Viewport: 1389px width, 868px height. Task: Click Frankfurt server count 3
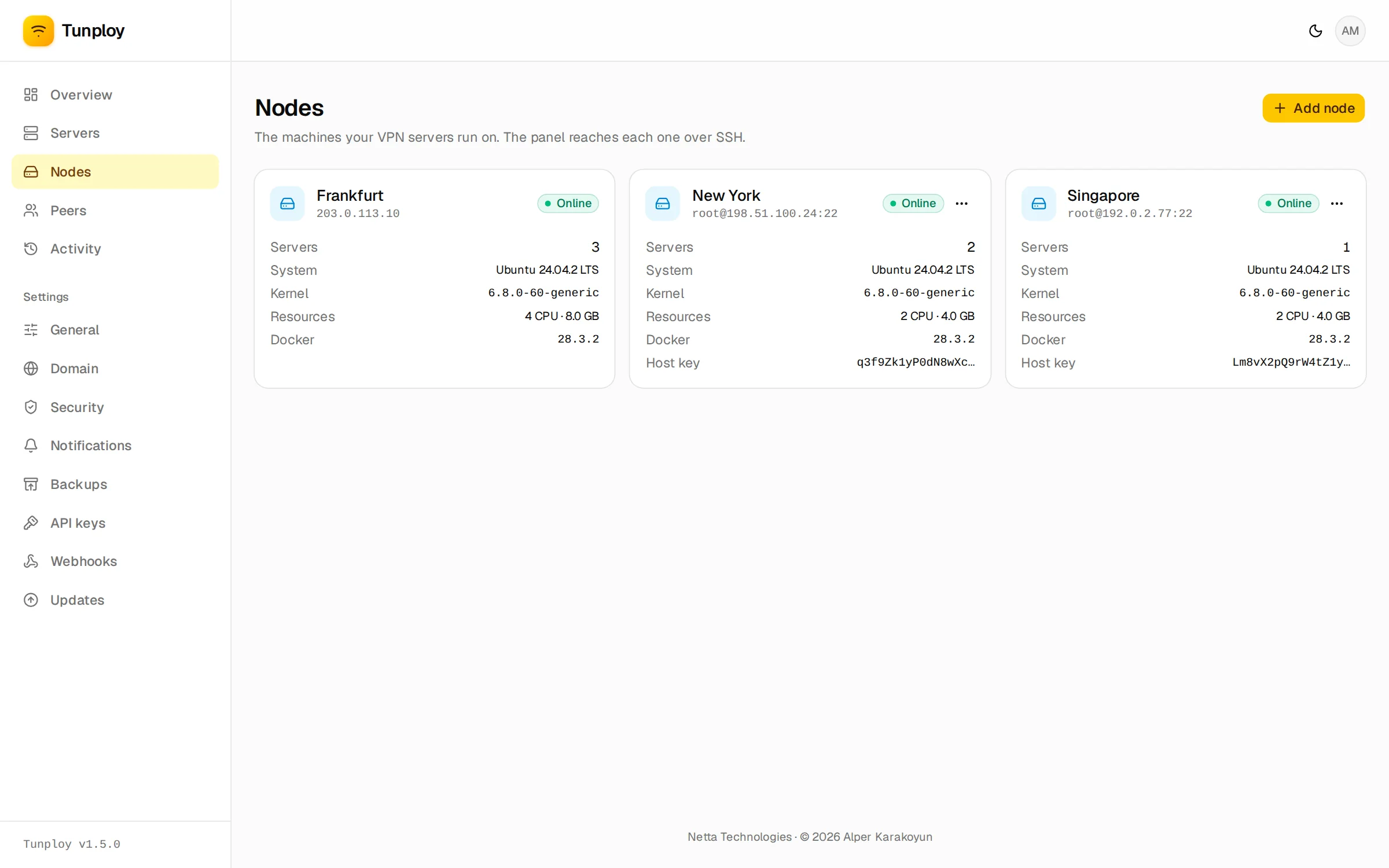click(595, 247)
